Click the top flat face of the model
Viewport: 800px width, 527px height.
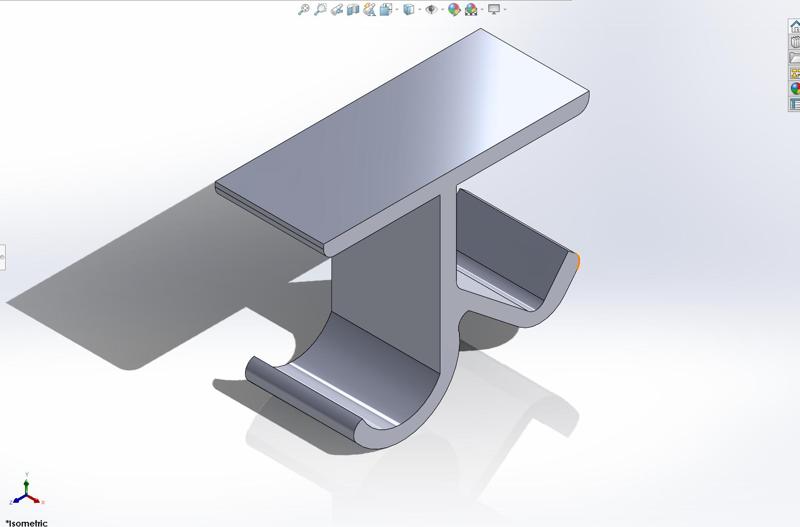pyautogui.click(x=403, y=138)
